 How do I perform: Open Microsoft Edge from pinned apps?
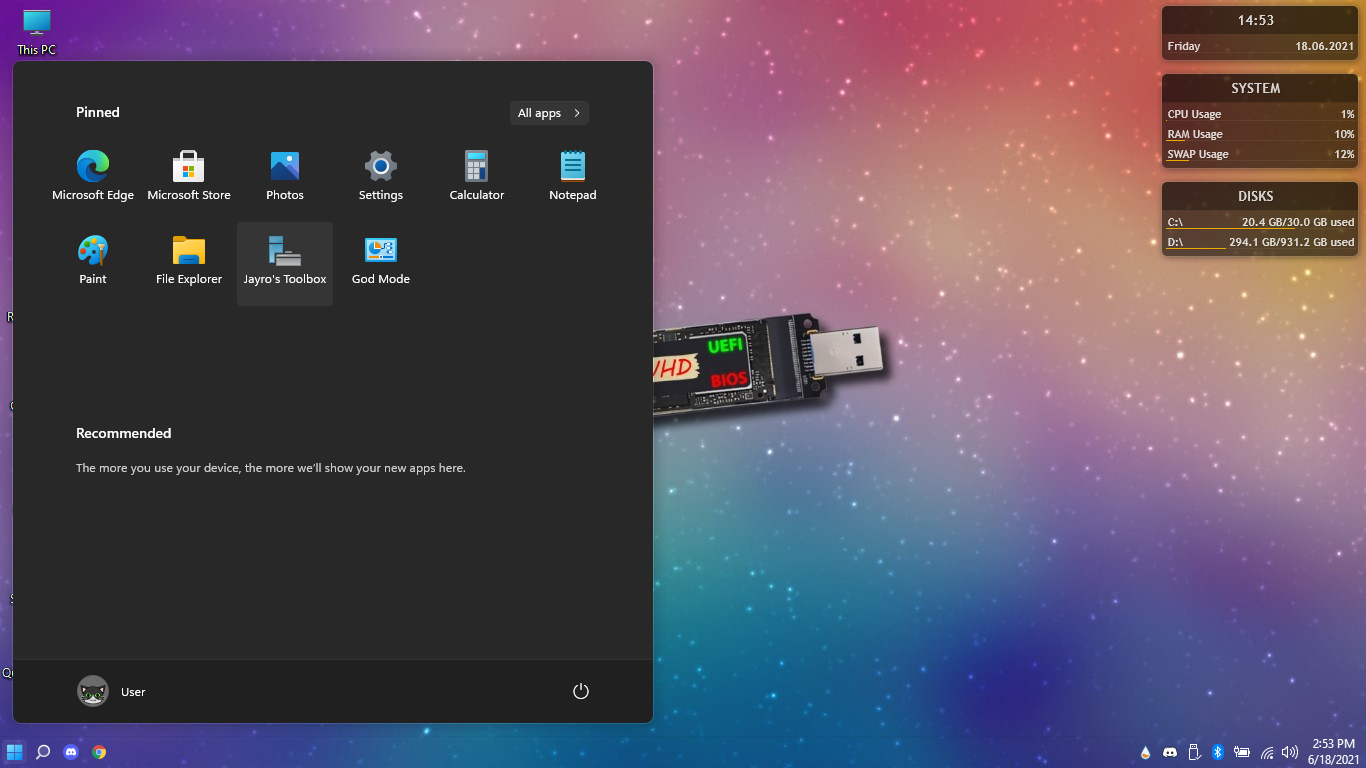point(93,176)
